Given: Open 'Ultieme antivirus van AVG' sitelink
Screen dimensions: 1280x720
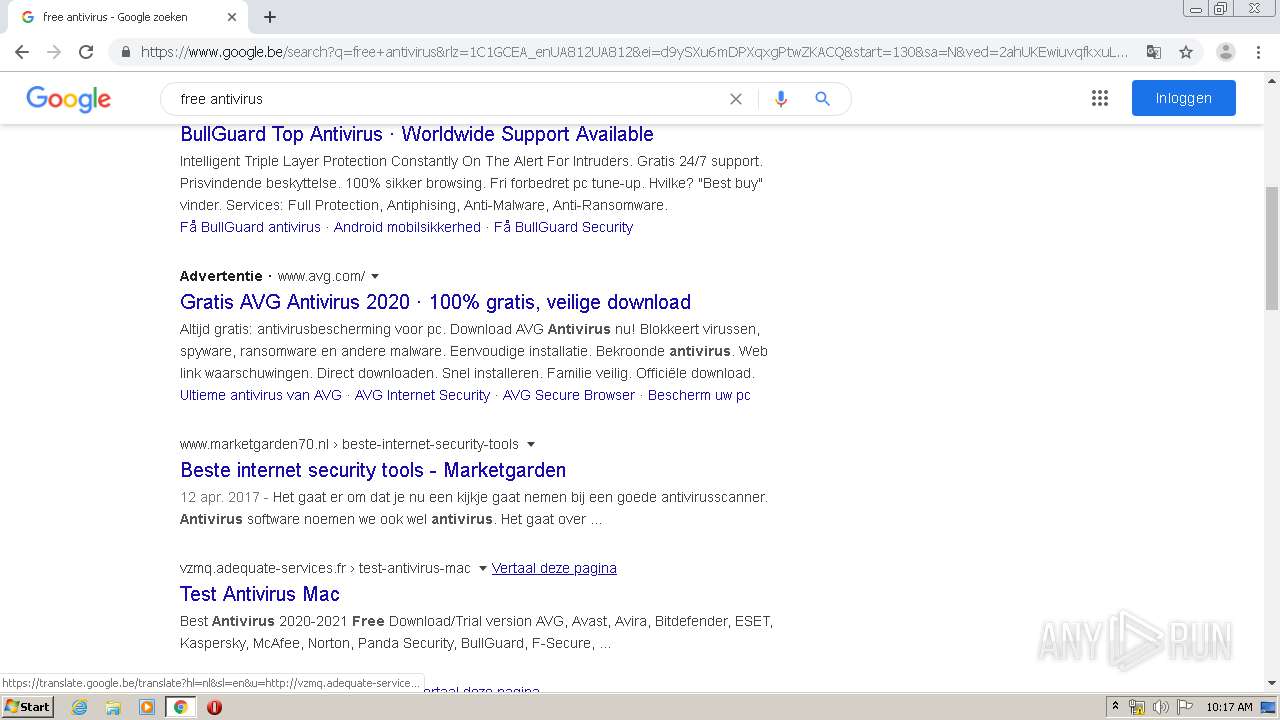Looking at the screenshot, I should click(x=261, y=395).
